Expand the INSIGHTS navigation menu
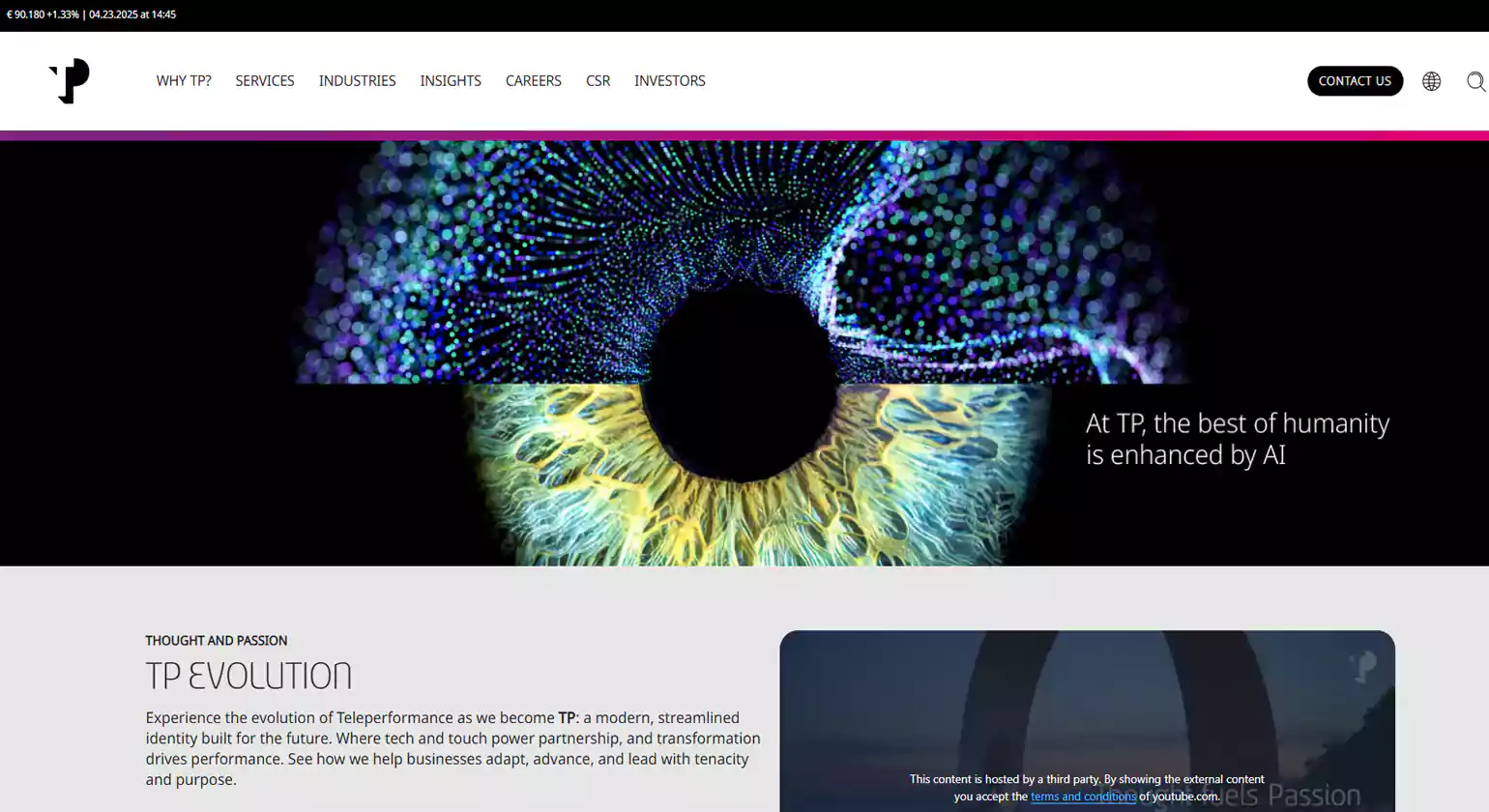Viewport: 1489px width, 812px height. click(x=451, y=81)
